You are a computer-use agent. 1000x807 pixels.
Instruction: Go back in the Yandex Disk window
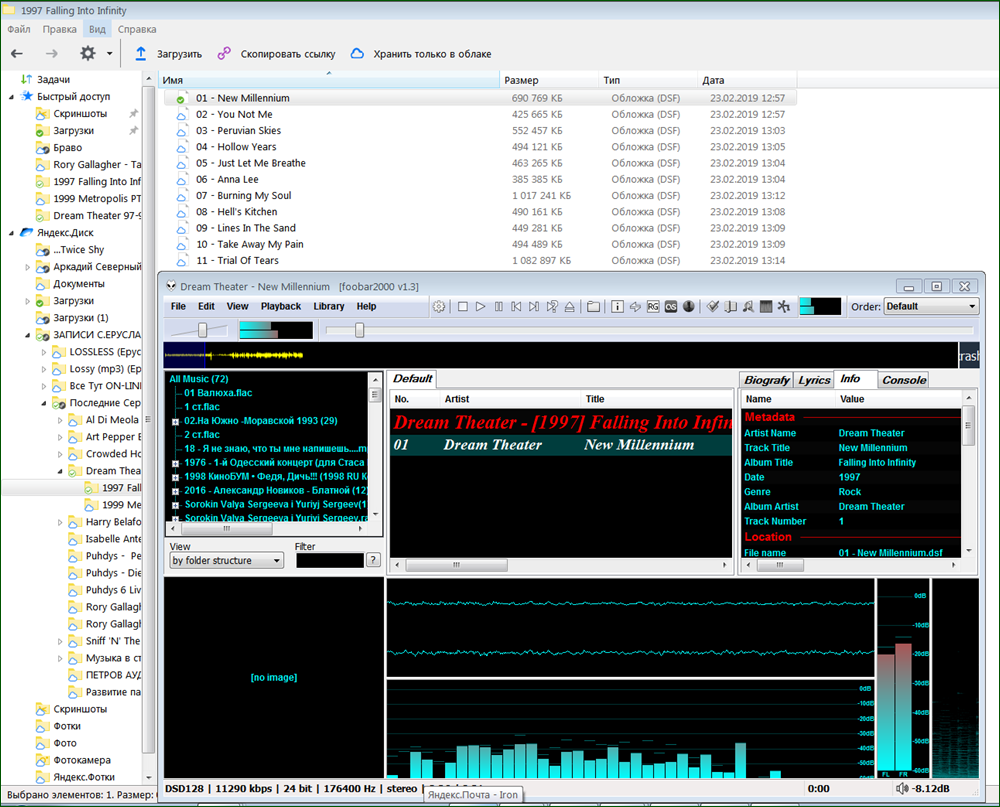[x=17, y=54]
